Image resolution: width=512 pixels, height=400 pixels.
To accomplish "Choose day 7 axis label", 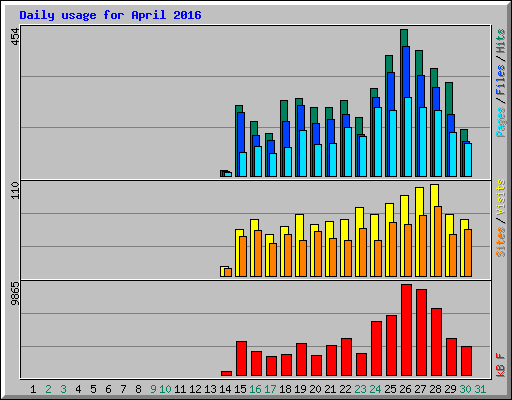I will pos(123,389).
